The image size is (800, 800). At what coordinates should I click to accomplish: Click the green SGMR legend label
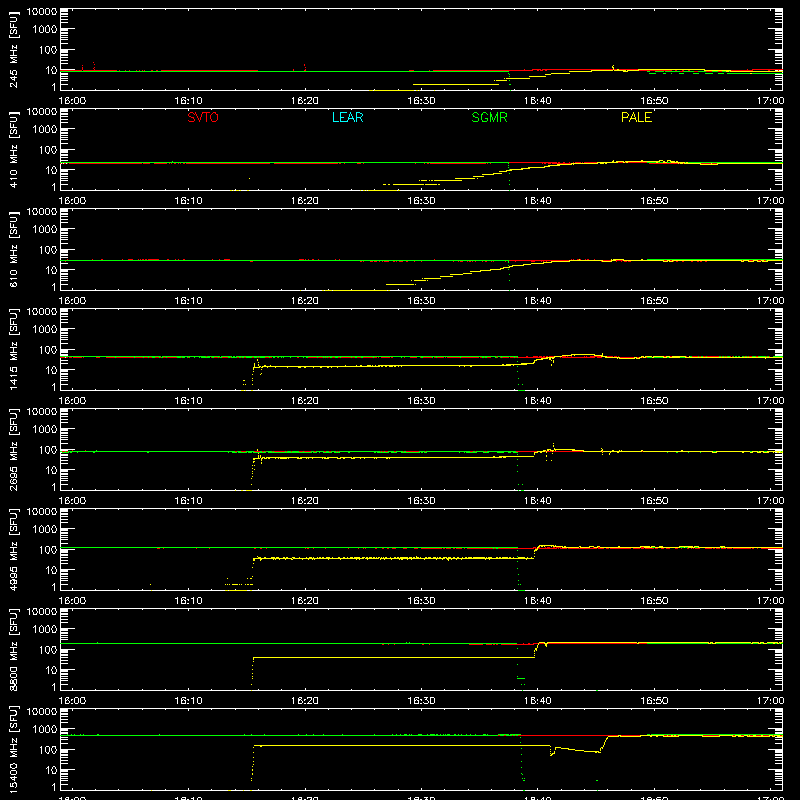[x=489, y=117]
